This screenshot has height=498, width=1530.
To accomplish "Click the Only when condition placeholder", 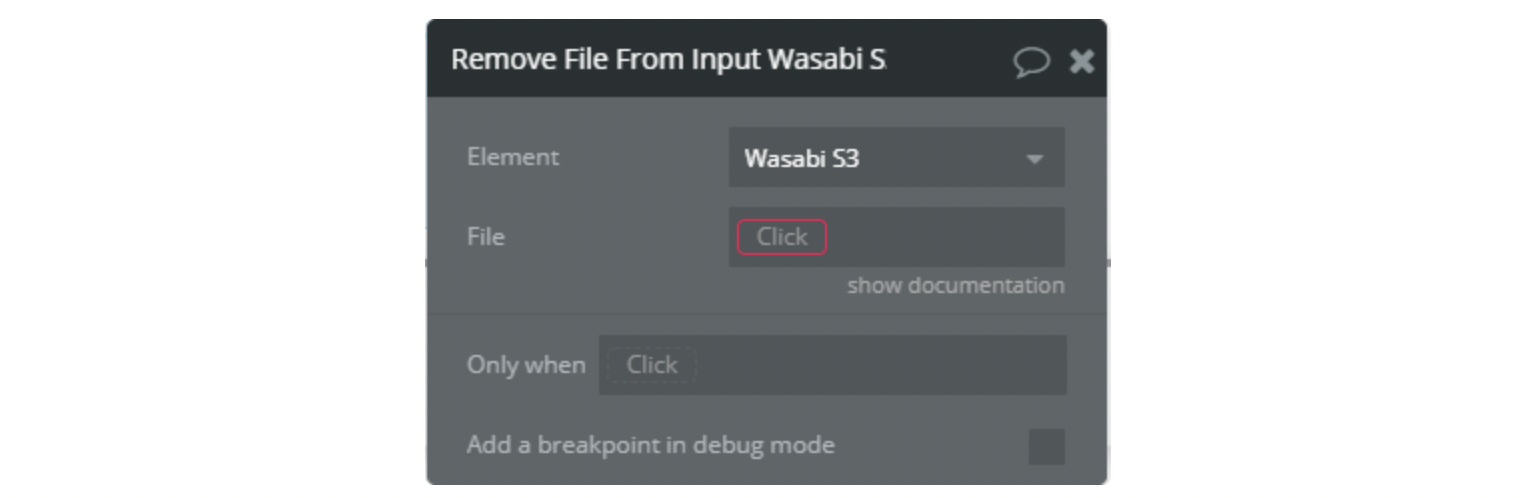I will (x=651, y=365).
